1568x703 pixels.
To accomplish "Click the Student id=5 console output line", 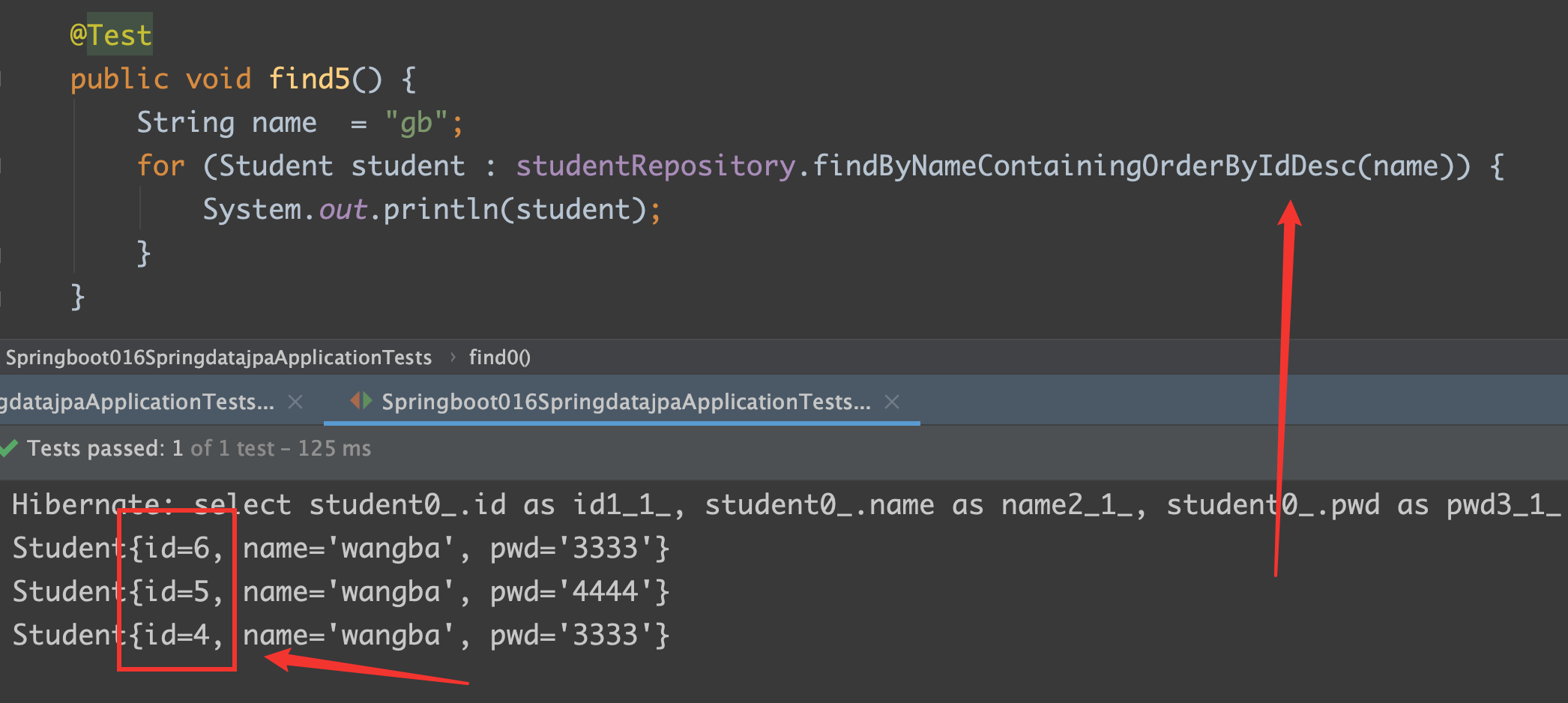I will [341, 592].
